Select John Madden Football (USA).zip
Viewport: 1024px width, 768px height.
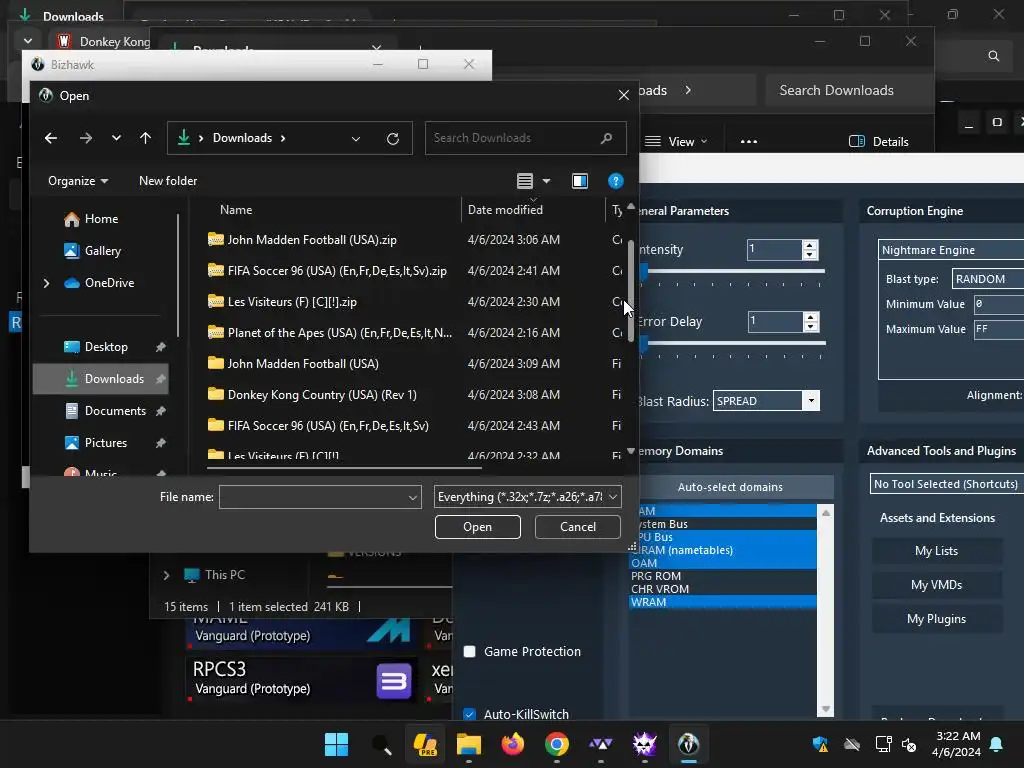312,240
